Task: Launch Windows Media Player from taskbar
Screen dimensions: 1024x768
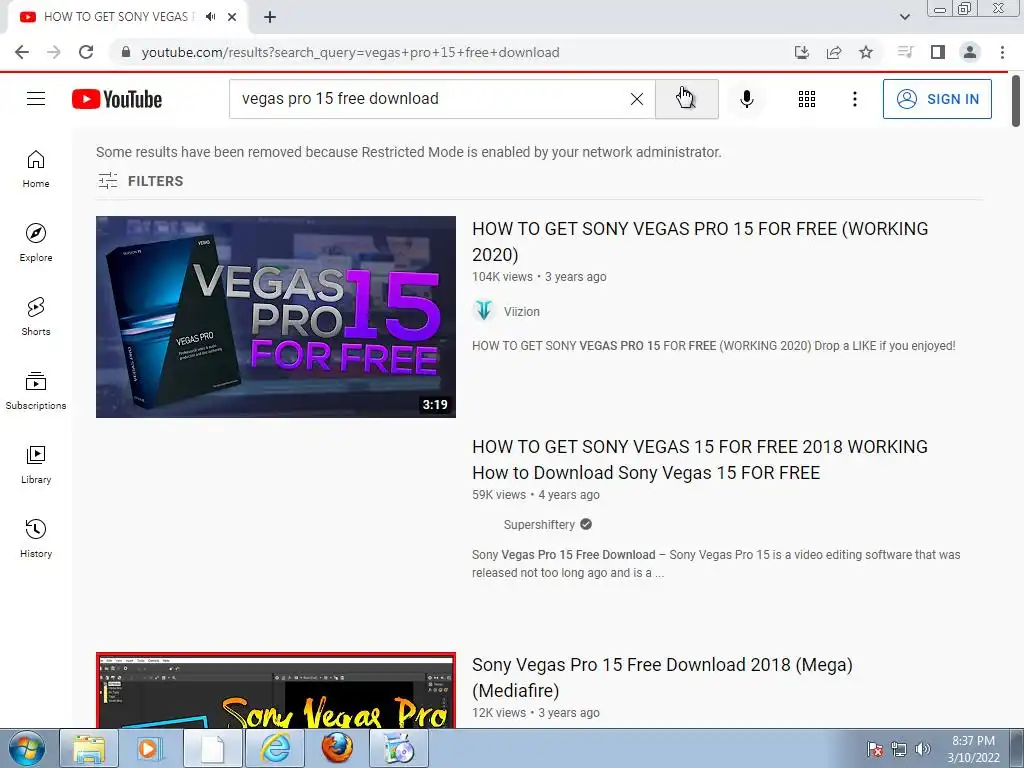Action: [x=150, y=748]
